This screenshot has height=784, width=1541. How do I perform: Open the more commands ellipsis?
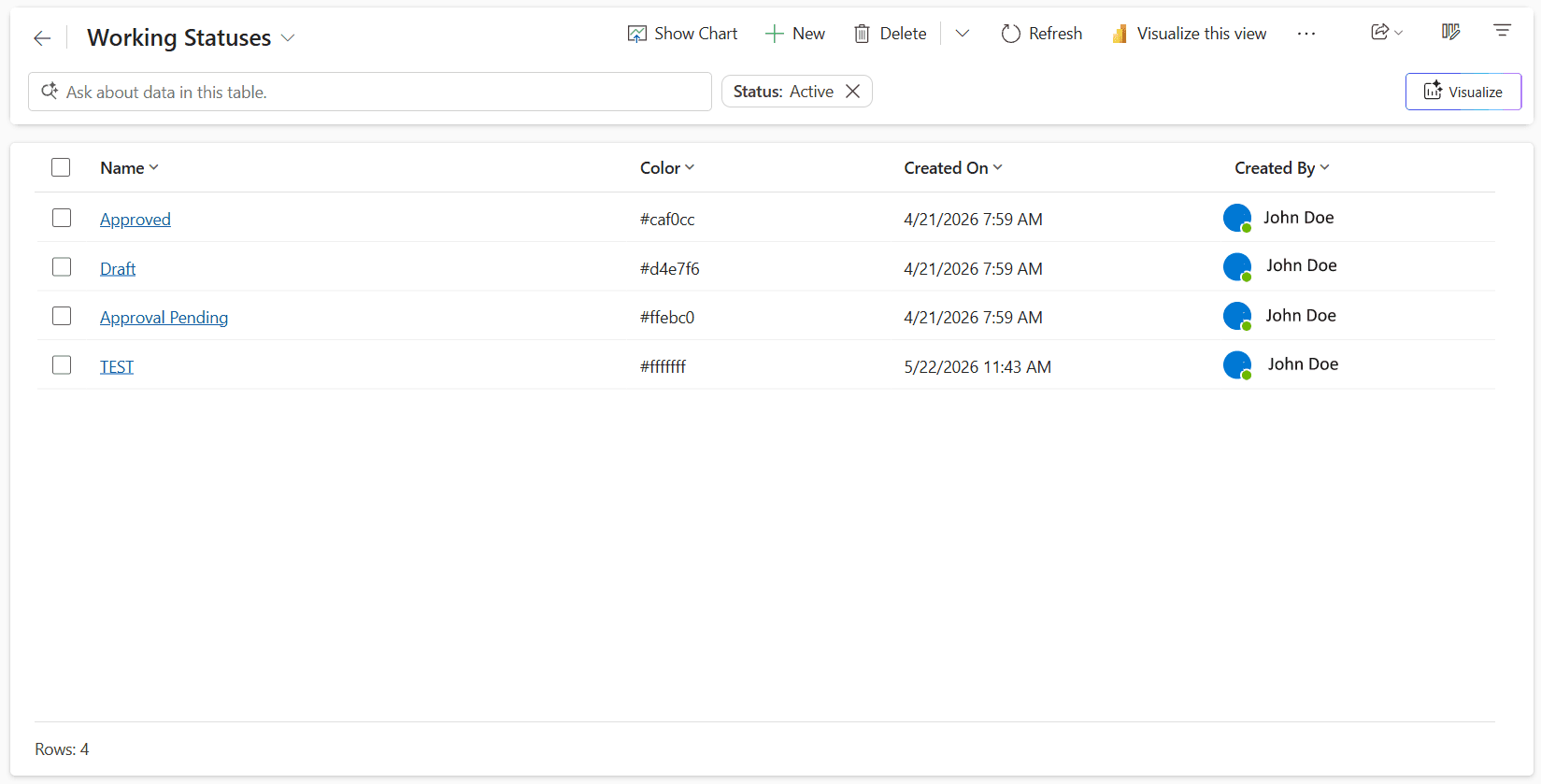[x=1306, y=34]
